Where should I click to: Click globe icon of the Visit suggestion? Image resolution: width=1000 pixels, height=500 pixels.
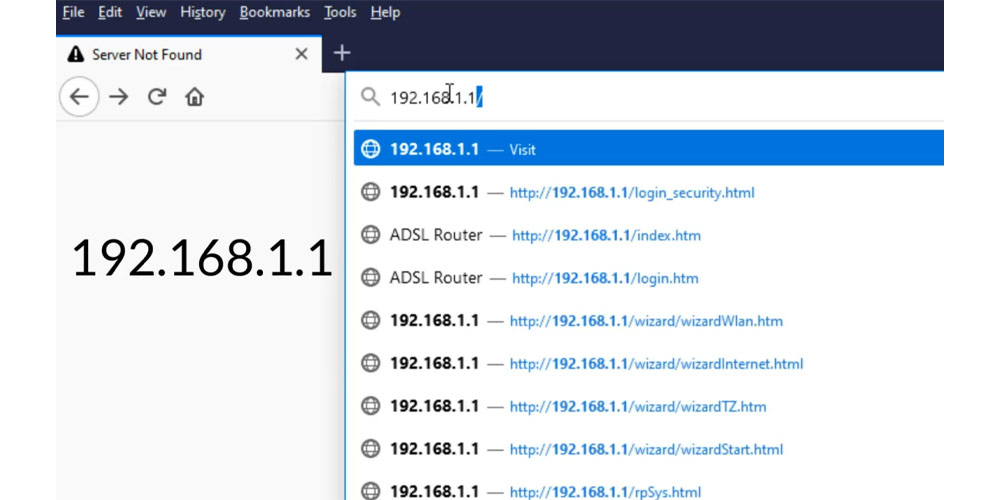click(x=371, y=149)
